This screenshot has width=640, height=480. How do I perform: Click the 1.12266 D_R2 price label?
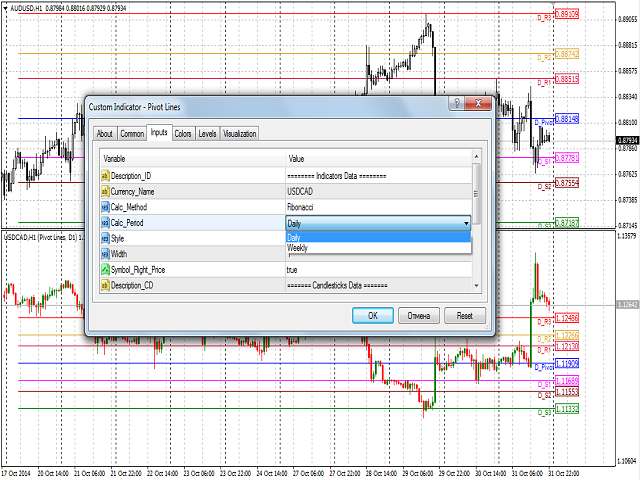(x=567, y=336)
